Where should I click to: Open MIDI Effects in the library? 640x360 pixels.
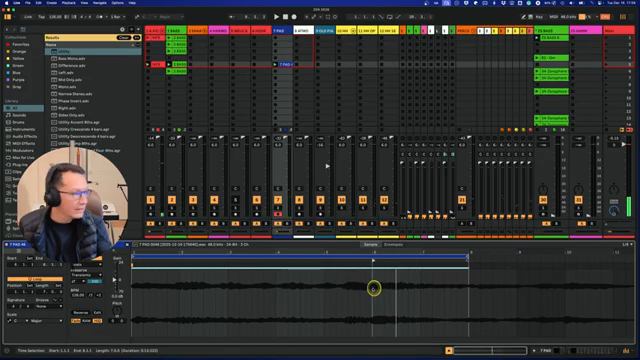point(24,143)
